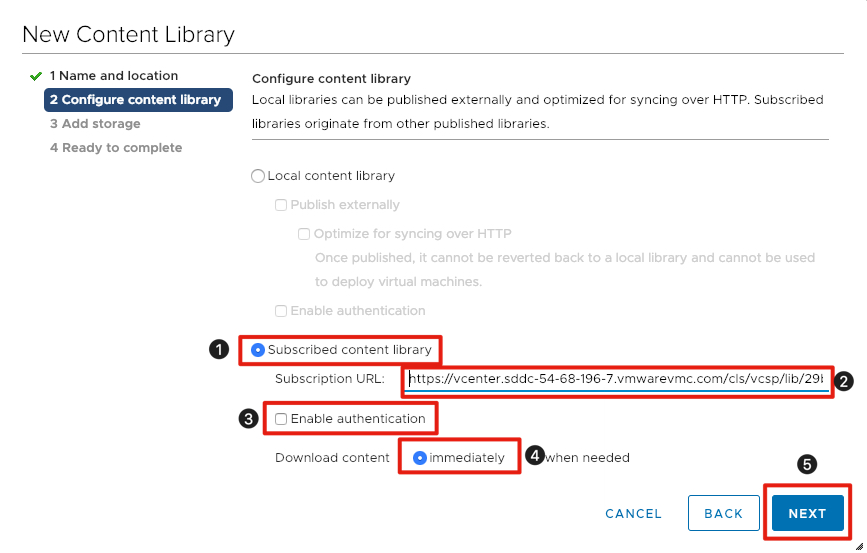The width and height of the screenshot is (867, 553).
Task: Check Enable authentication under Local content library
Action: (x=281, y=311)
